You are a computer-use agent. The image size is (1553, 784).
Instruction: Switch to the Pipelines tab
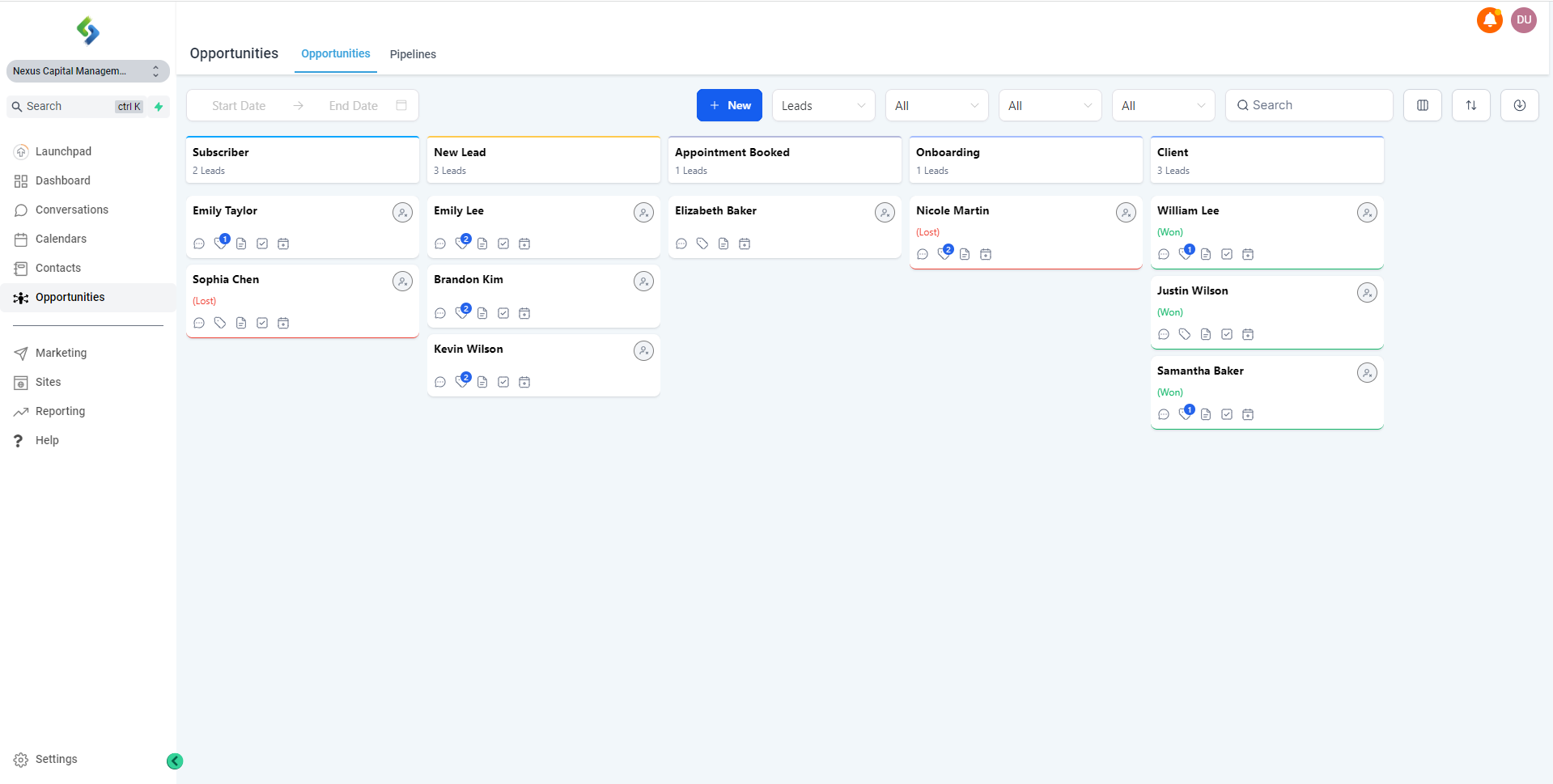(413, 54)
